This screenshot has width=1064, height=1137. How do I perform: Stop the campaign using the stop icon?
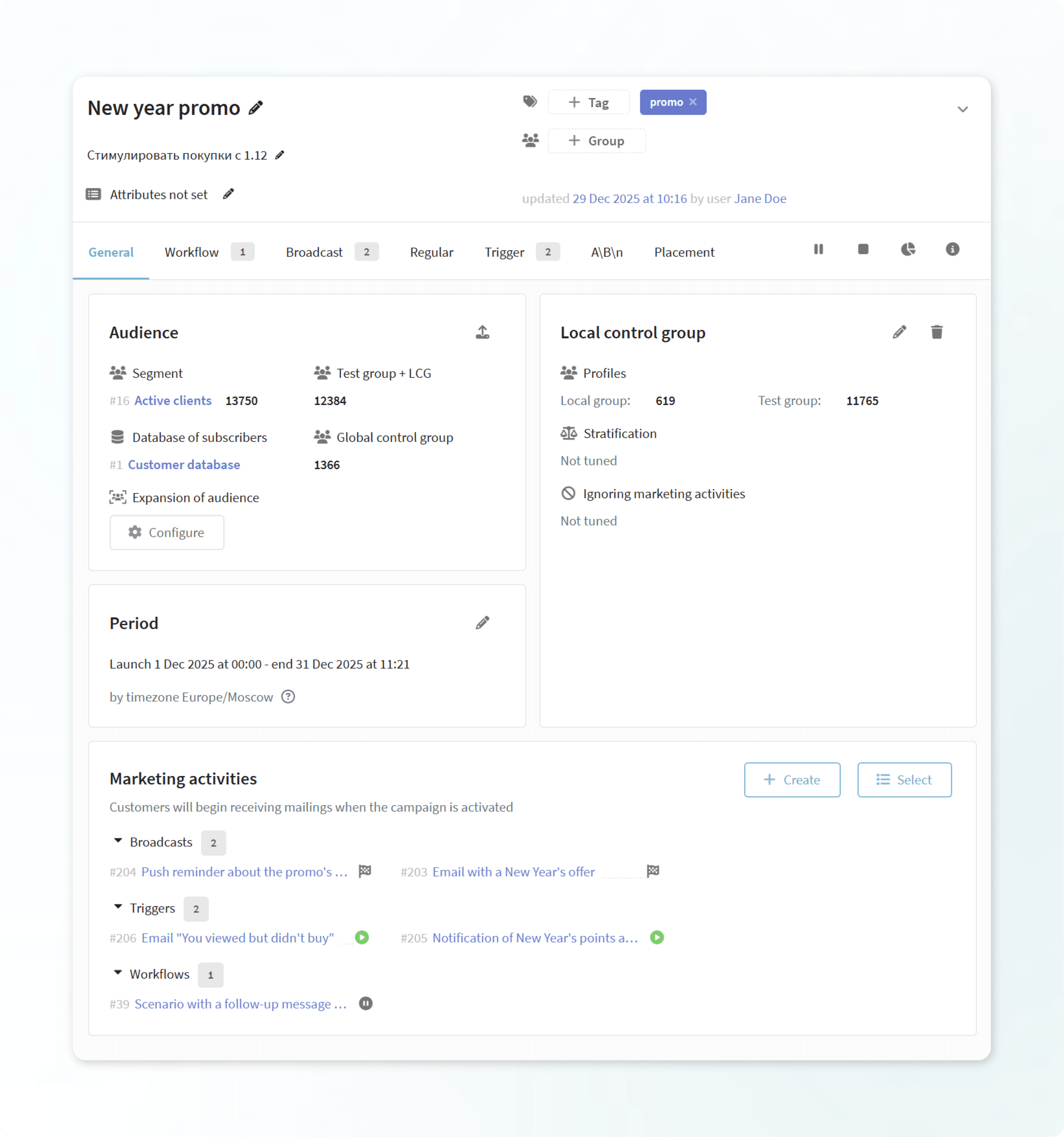click(x=863, y=250)
